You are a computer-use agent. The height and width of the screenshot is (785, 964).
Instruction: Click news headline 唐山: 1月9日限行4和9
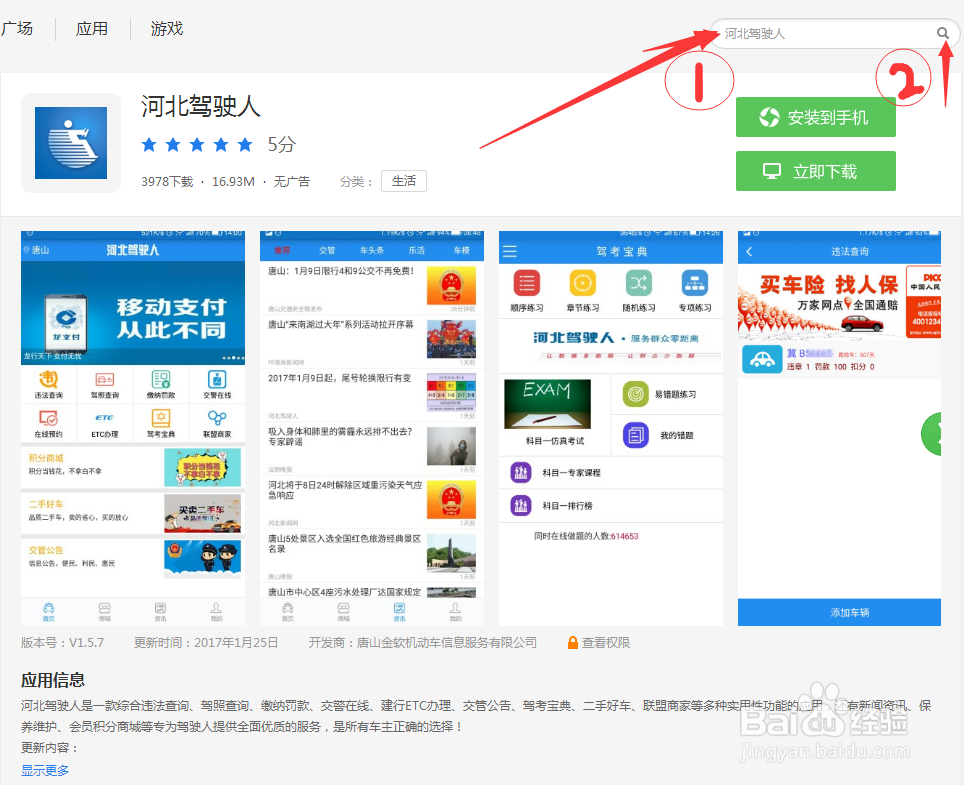coord(341,271)
